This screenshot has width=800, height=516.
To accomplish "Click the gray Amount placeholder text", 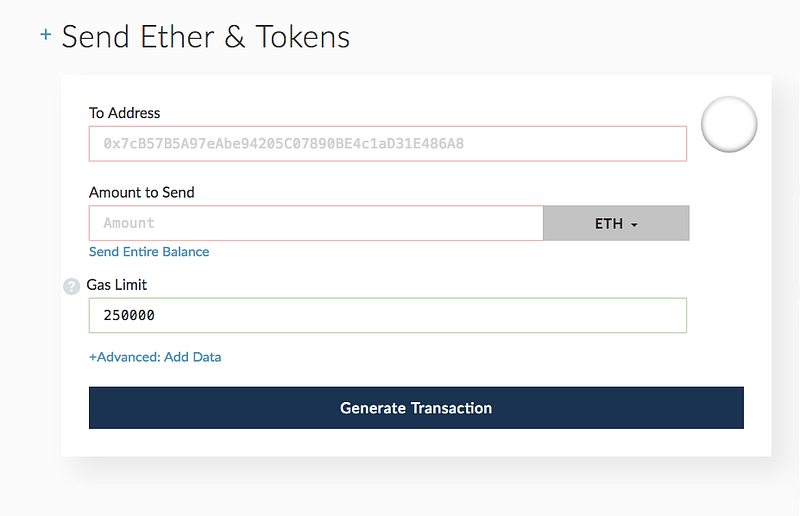I will point(129,223).
